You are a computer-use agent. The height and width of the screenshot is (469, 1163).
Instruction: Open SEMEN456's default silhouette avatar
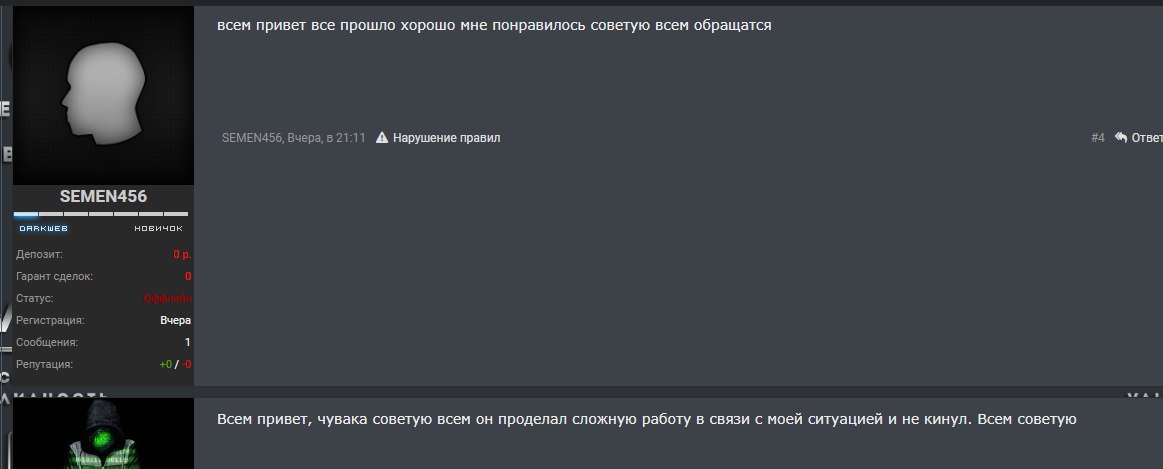tap(104, 95)
